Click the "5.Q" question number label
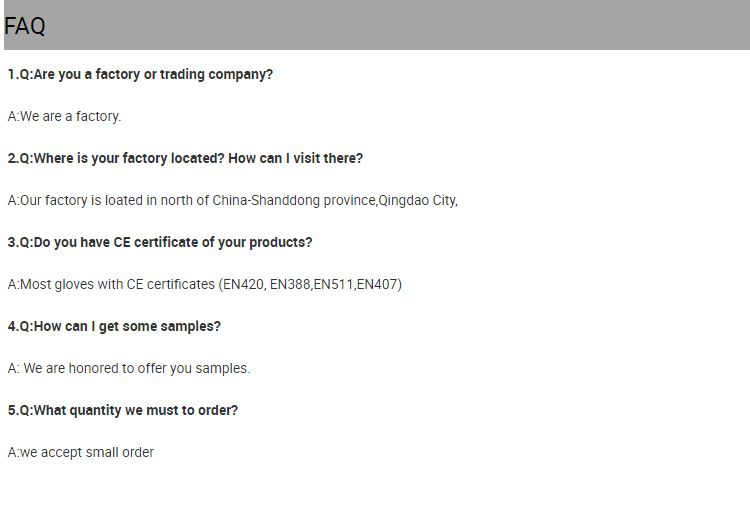Viewport: 750px width, 512px height. click(x=19, y=410)
